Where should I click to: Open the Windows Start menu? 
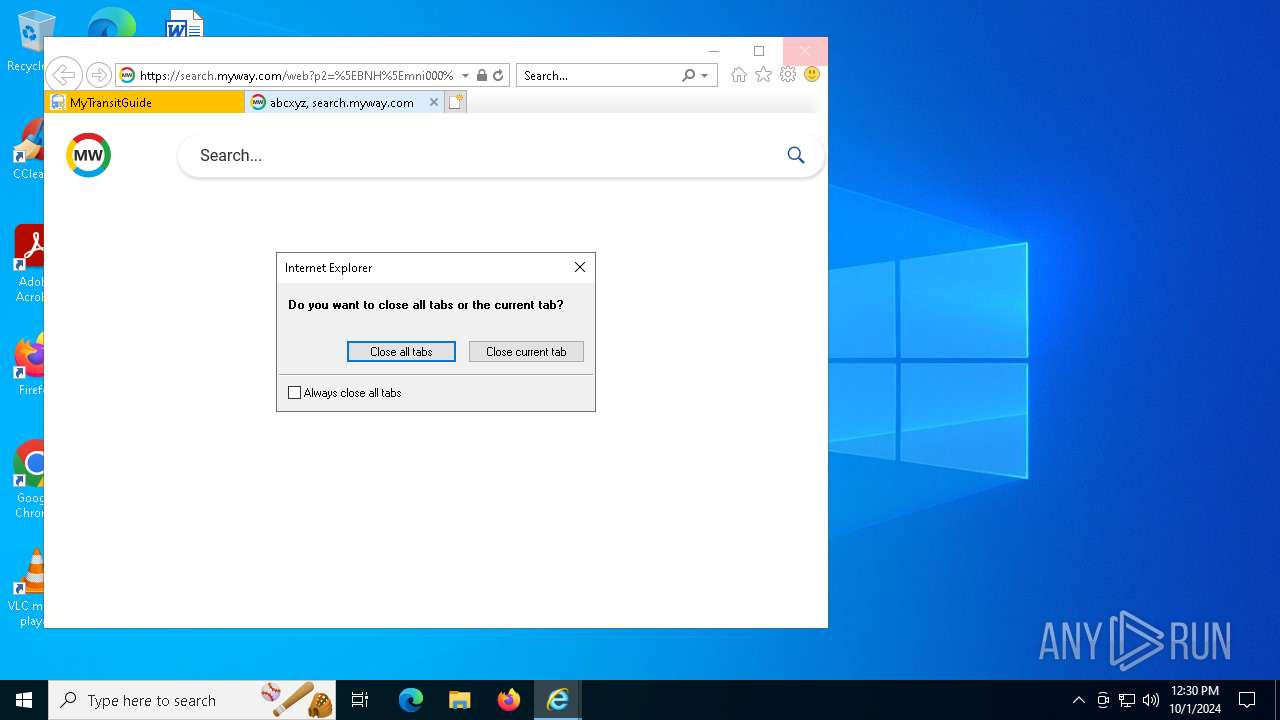(x=24, y=700)
